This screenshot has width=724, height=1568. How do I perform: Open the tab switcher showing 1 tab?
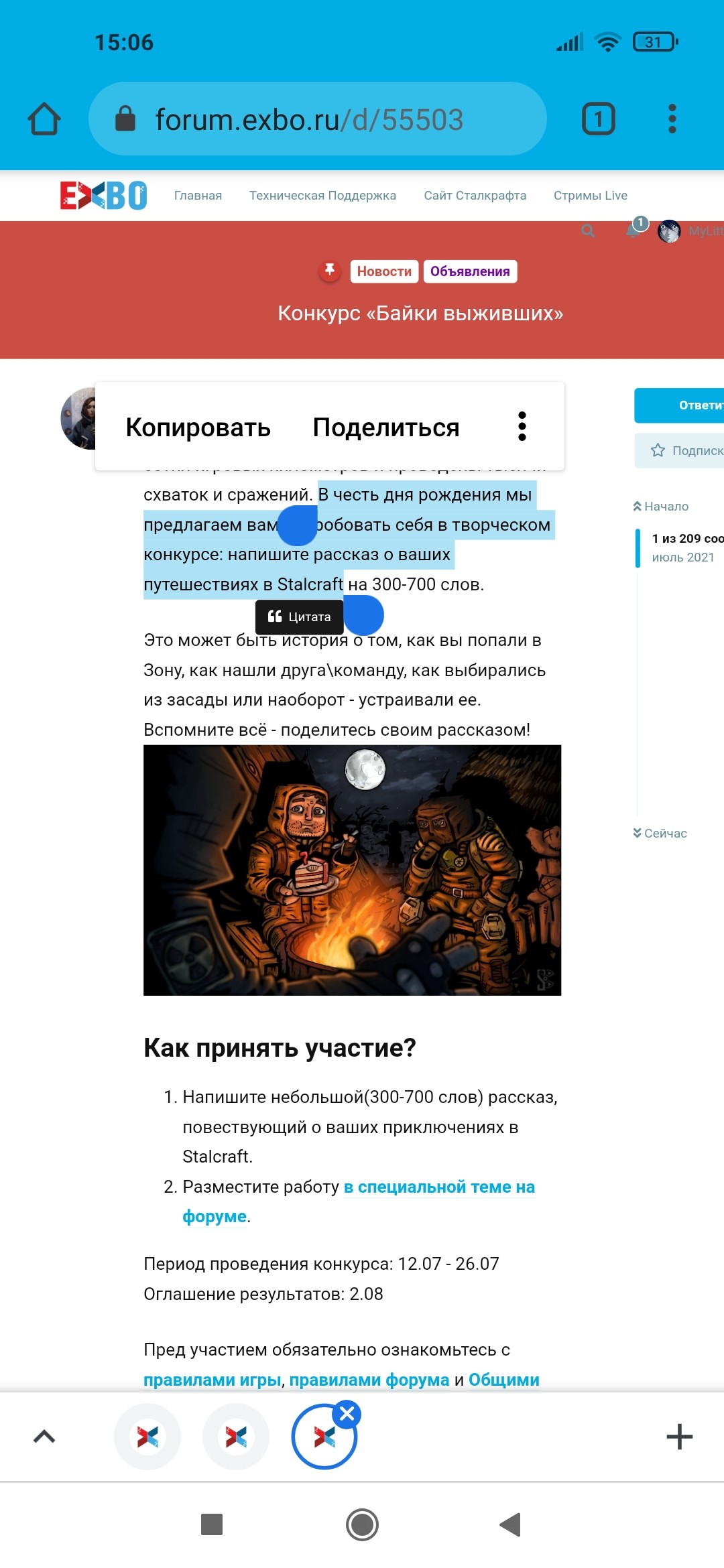click(598, 119)
